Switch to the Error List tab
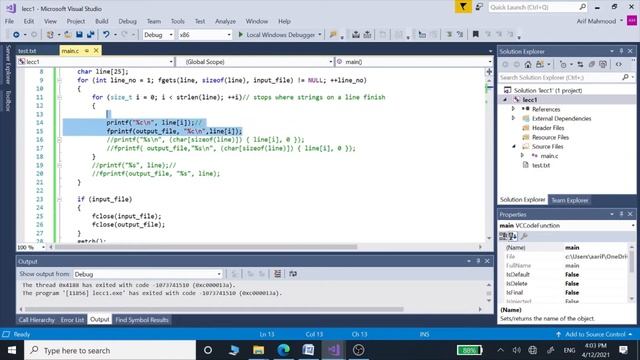Viewport: 640px width, 360px height. pyautogui.click(x=72, y=320)
